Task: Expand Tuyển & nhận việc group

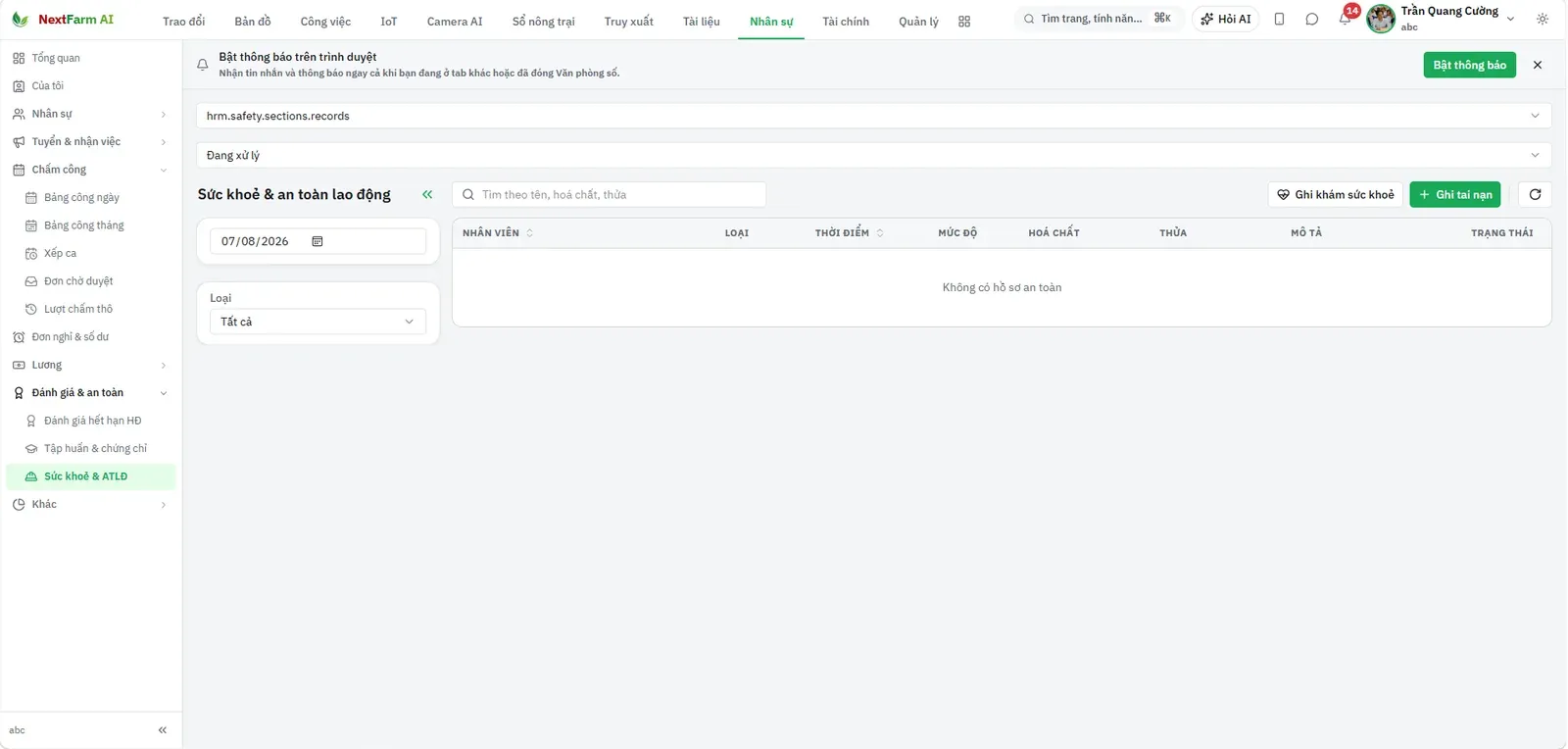Action: tap(91, 142)
